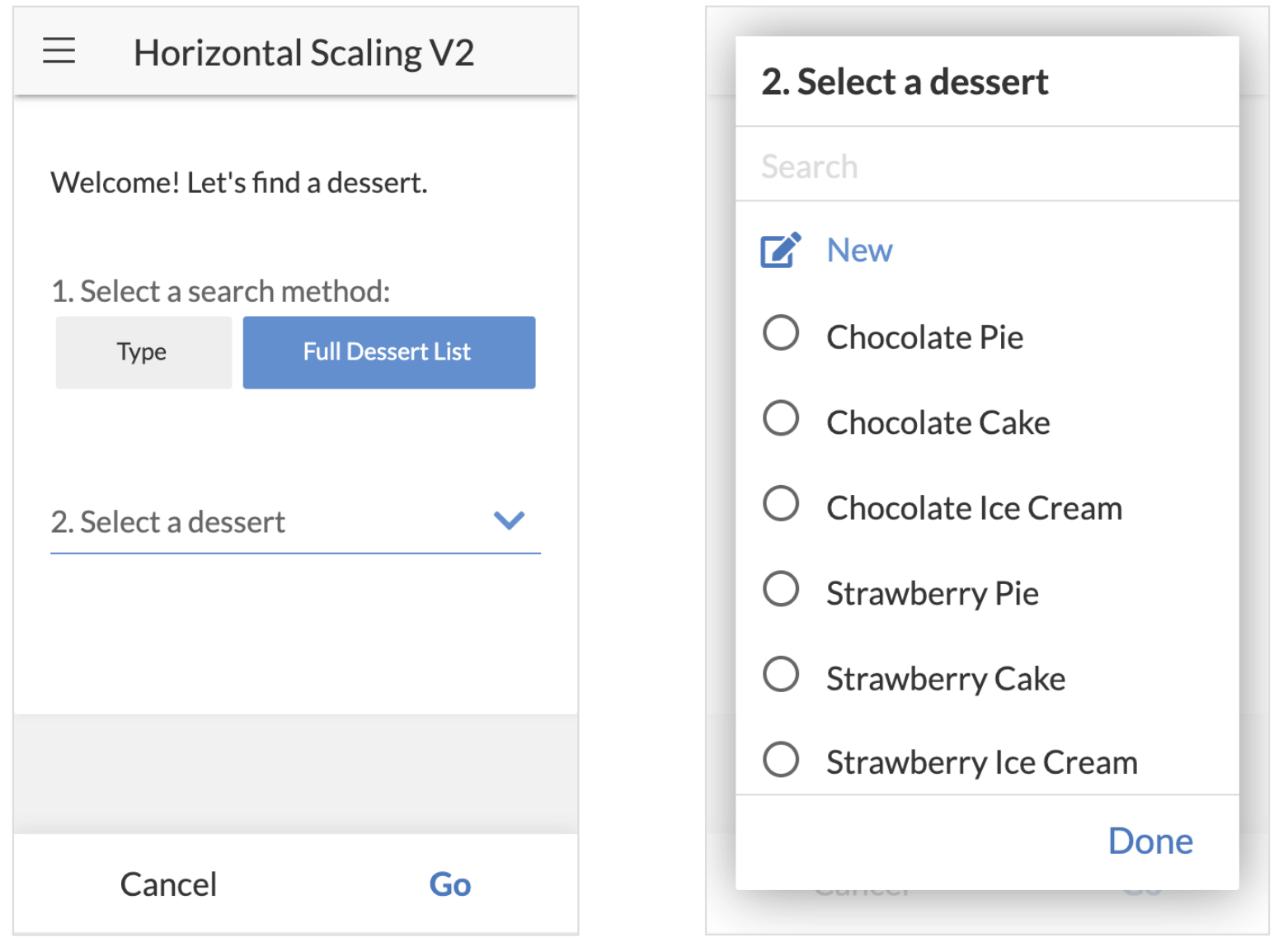This screenshot has height=947, width=1288.
Task: Pick the Strawberry Pie radio button
Action: click(x=781, y=589)
